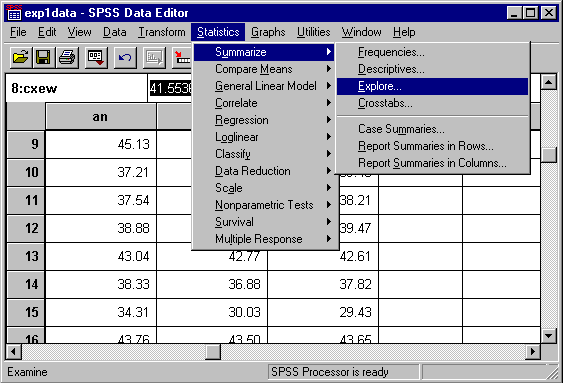Open the View menu

pyautogui.click(x=79, y=32)
